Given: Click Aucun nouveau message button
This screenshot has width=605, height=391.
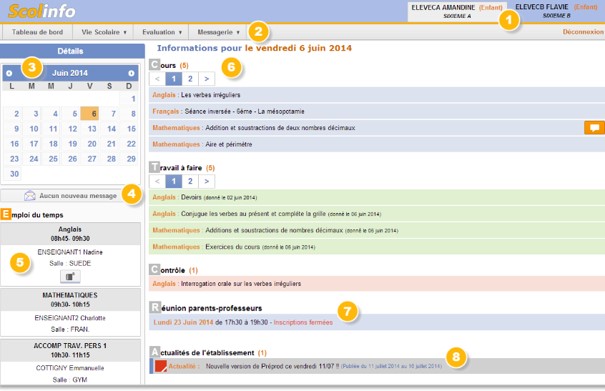Looking at the screenshot, I should pyautogui.click(x=70, y=196).
